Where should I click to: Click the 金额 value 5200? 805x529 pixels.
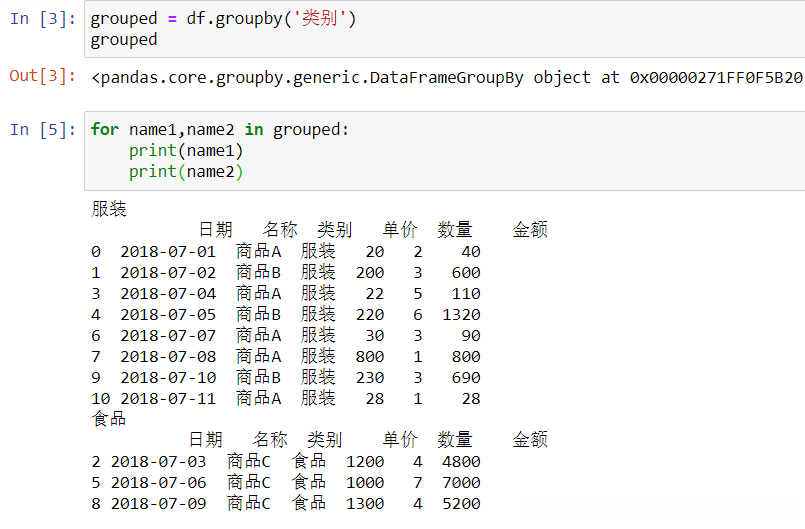pos(462,504)
